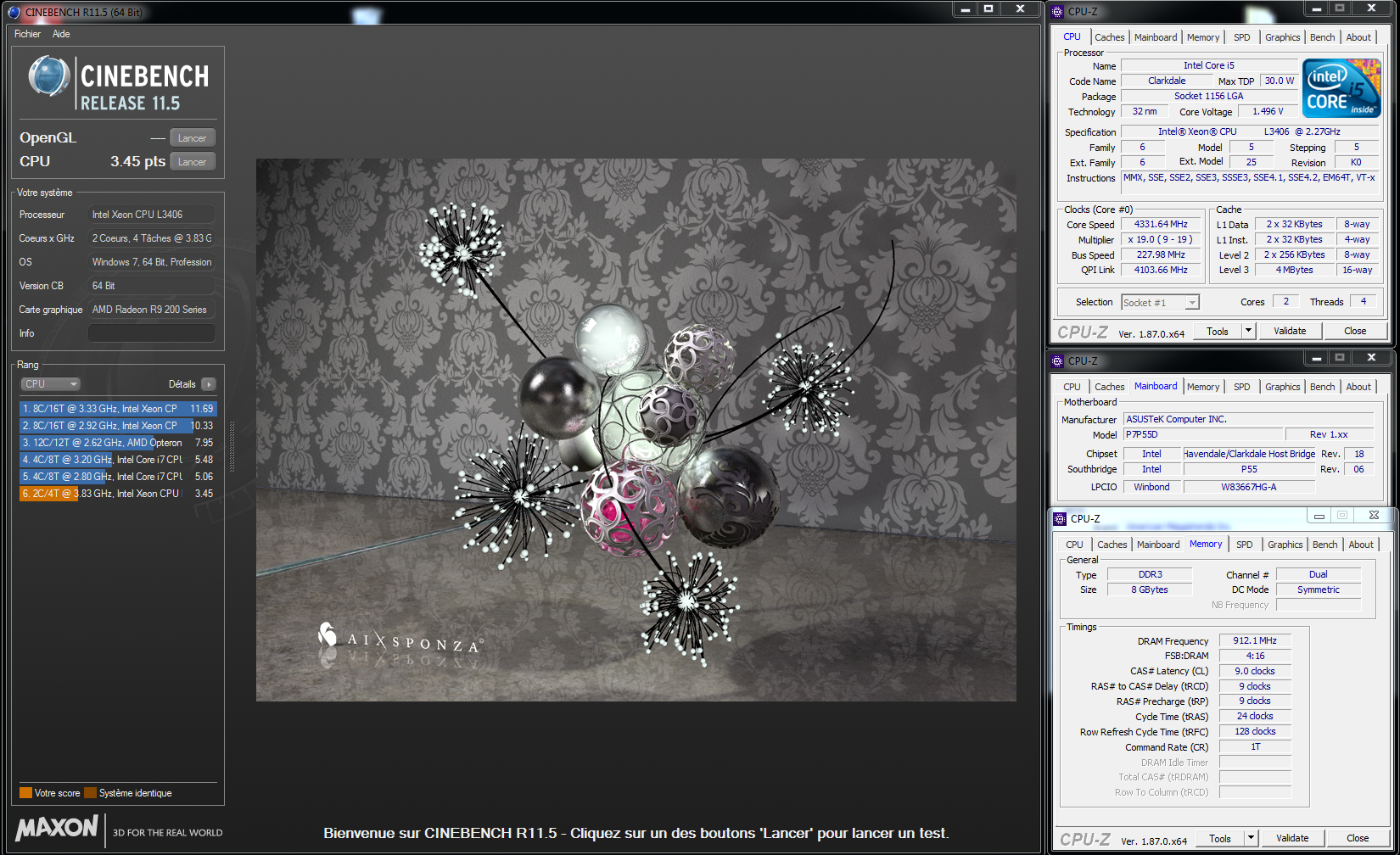Open Caches tab in bottom CPU-Z window

coord(1112,545)
